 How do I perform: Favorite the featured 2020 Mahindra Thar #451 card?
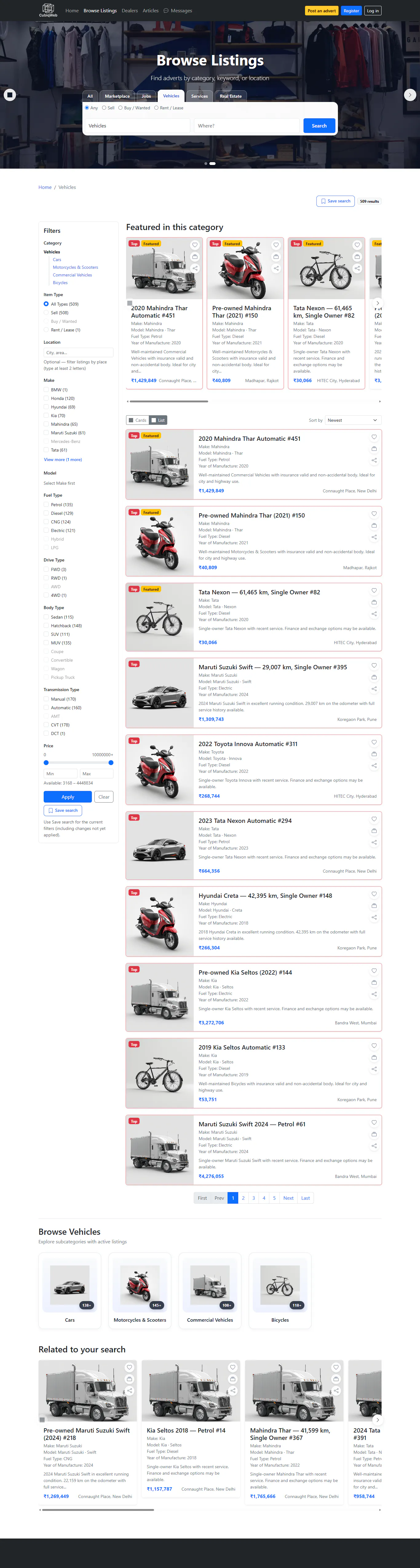click(x=195, y=245)
